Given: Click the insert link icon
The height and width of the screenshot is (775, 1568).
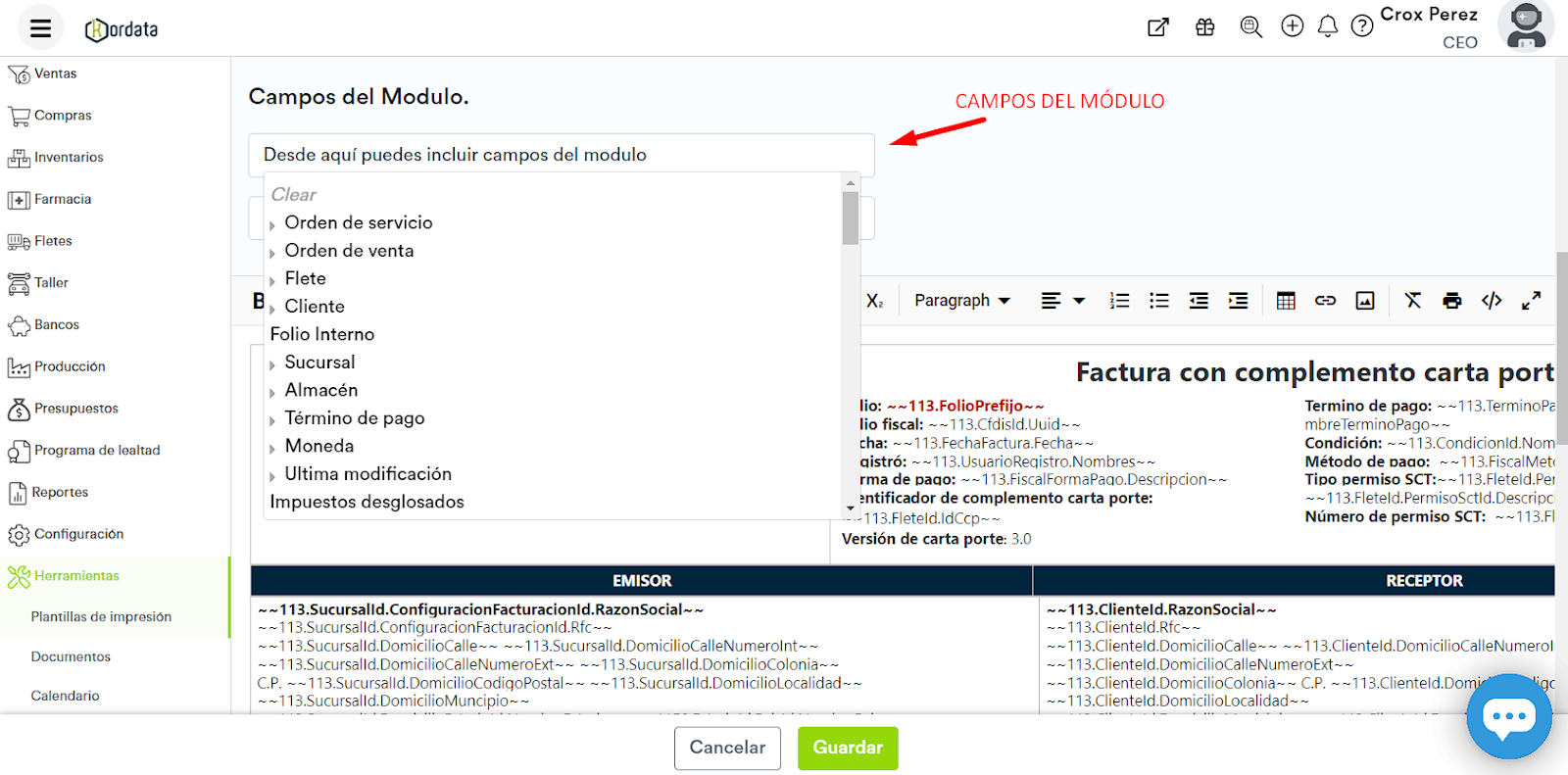Looking at the screenshot, I should tap(1325, 301).
